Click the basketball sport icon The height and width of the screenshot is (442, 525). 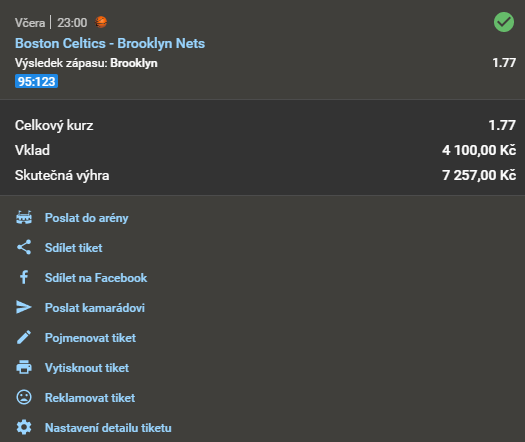click(x=101, y=22)
